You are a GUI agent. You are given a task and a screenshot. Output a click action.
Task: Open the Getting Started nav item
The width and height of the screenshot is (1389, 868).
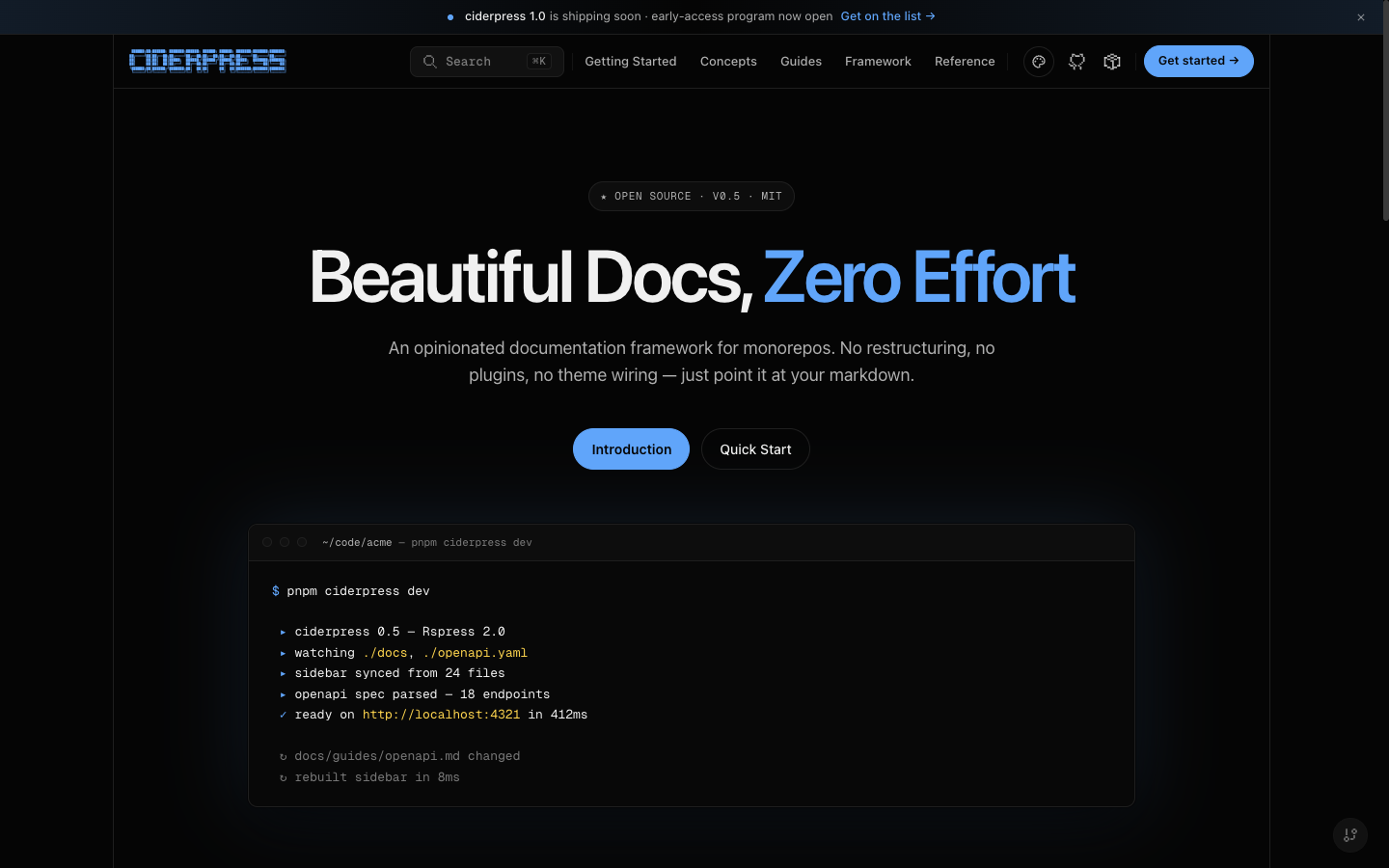tap(631, 62)
